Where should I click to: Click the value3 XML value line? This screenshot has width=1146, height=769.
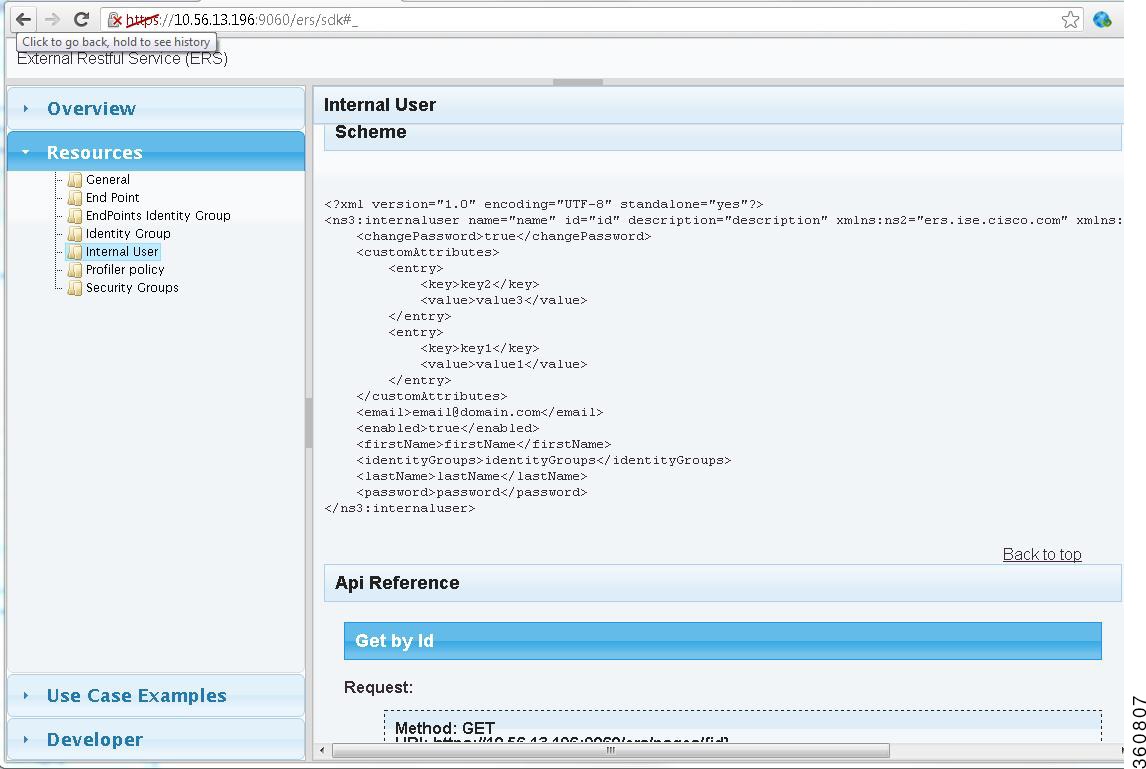[504, 300]
